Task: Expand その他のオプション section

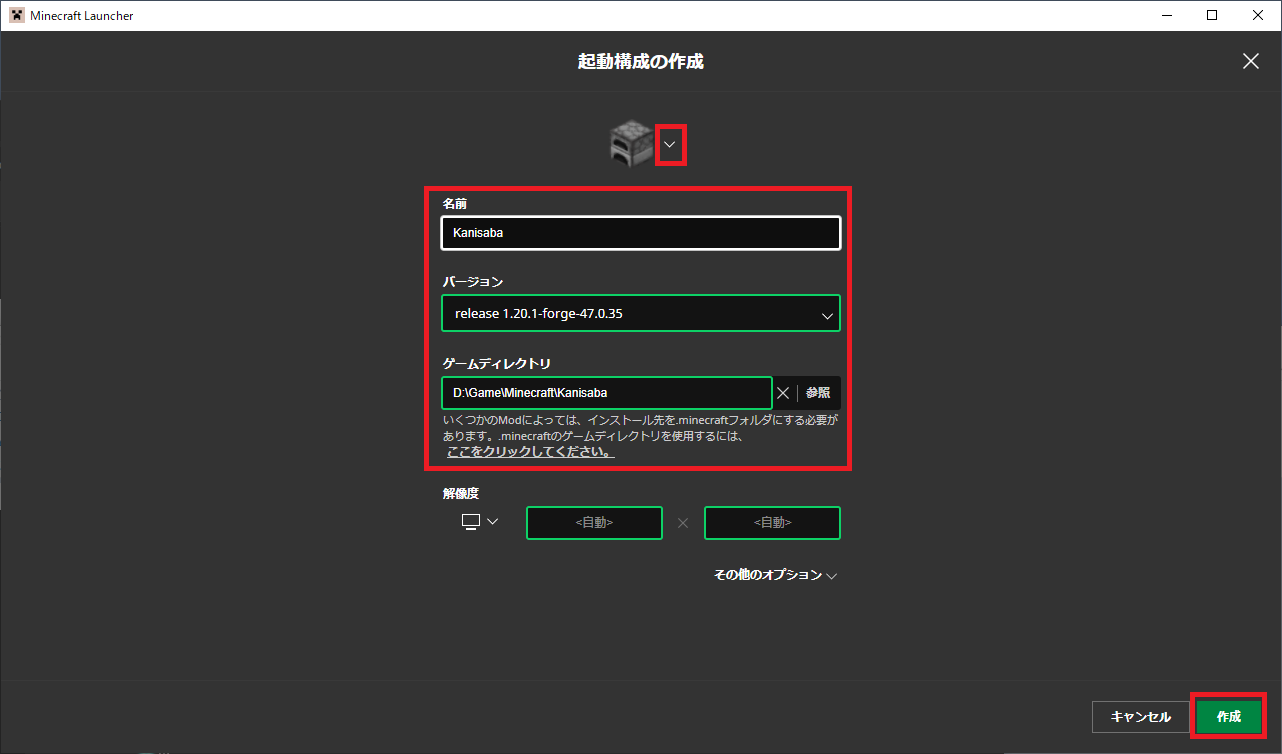Action: coord(775,575)
